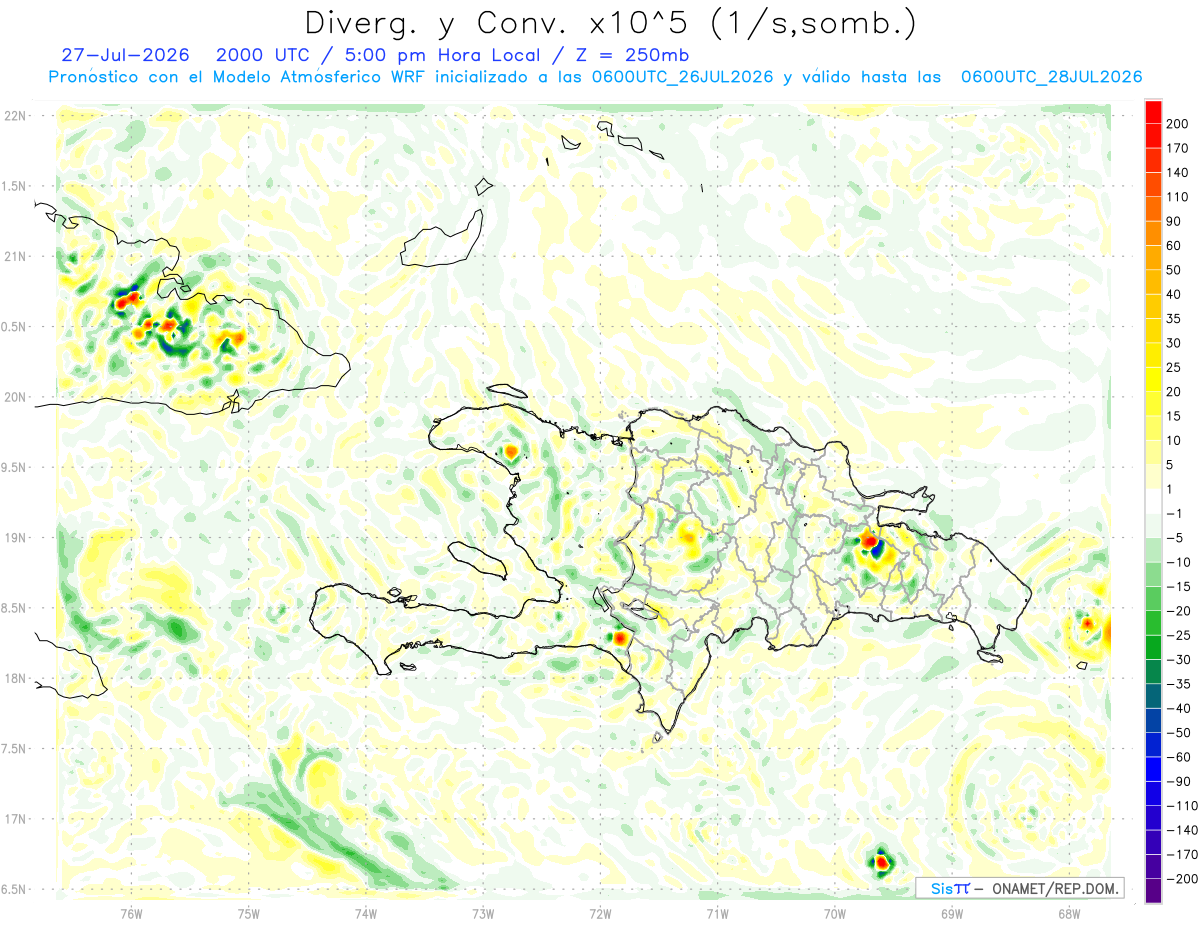Click the '69W' longitude label

click(951, 913)
